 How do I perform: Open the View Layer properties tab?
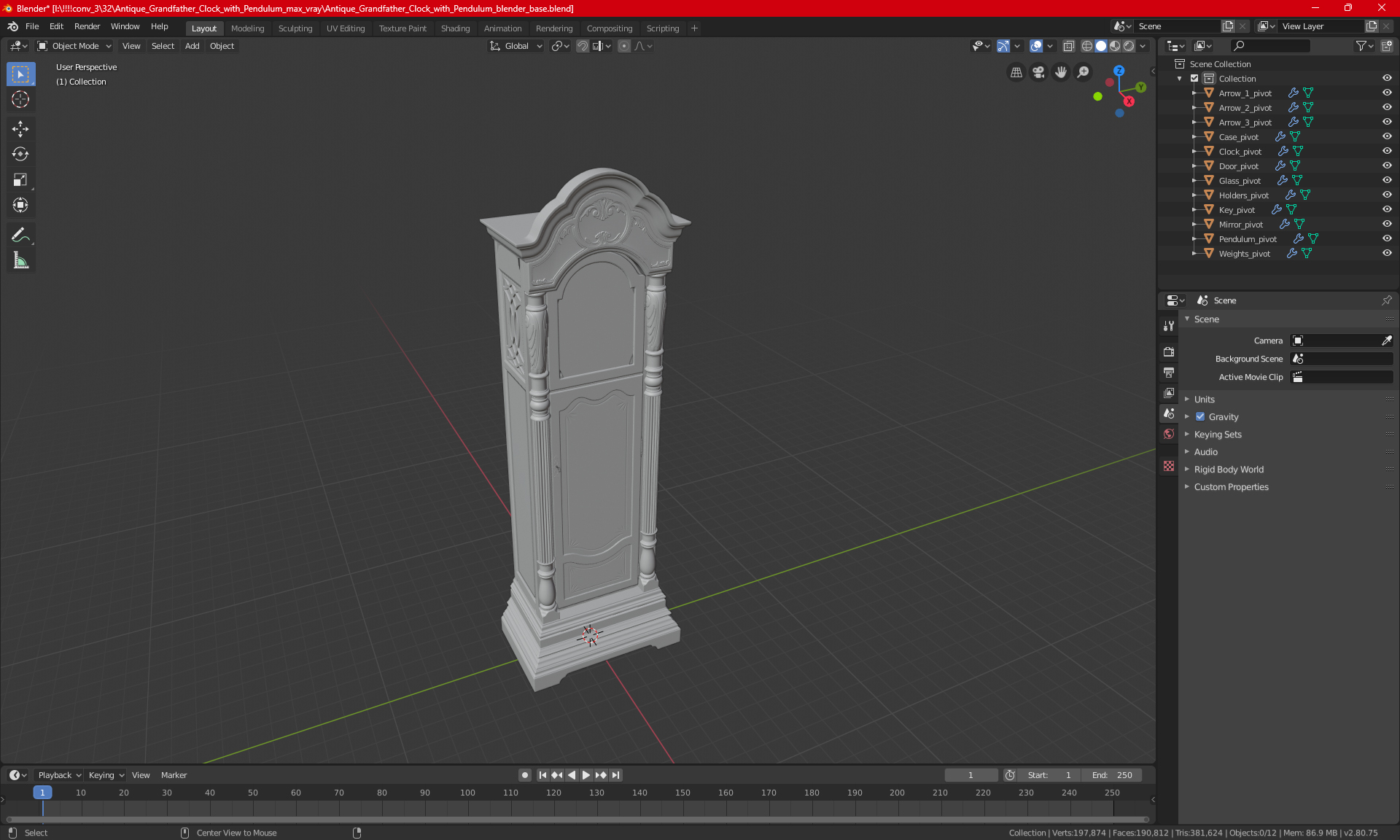[1169, 392]
